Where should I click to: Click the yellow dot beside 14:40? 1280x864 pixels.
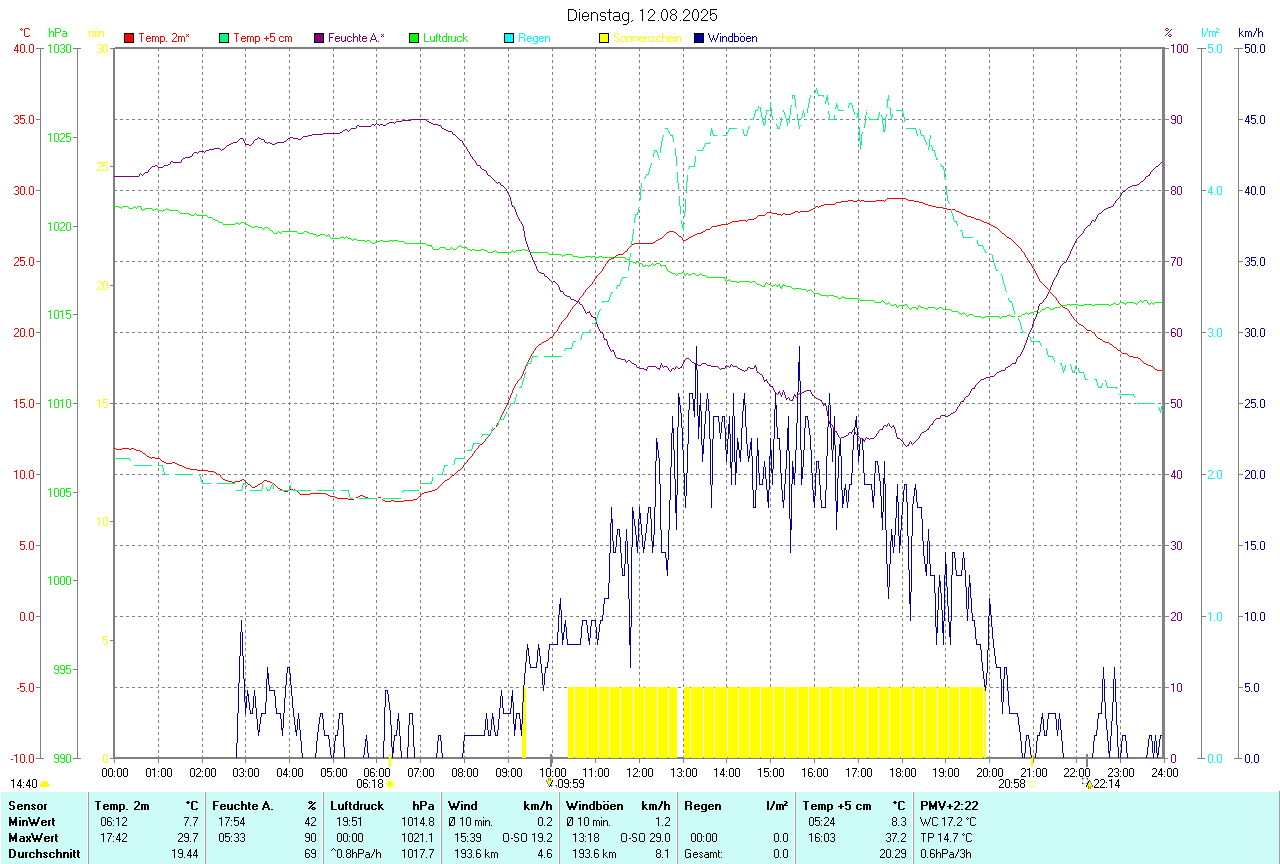[44, 785]
